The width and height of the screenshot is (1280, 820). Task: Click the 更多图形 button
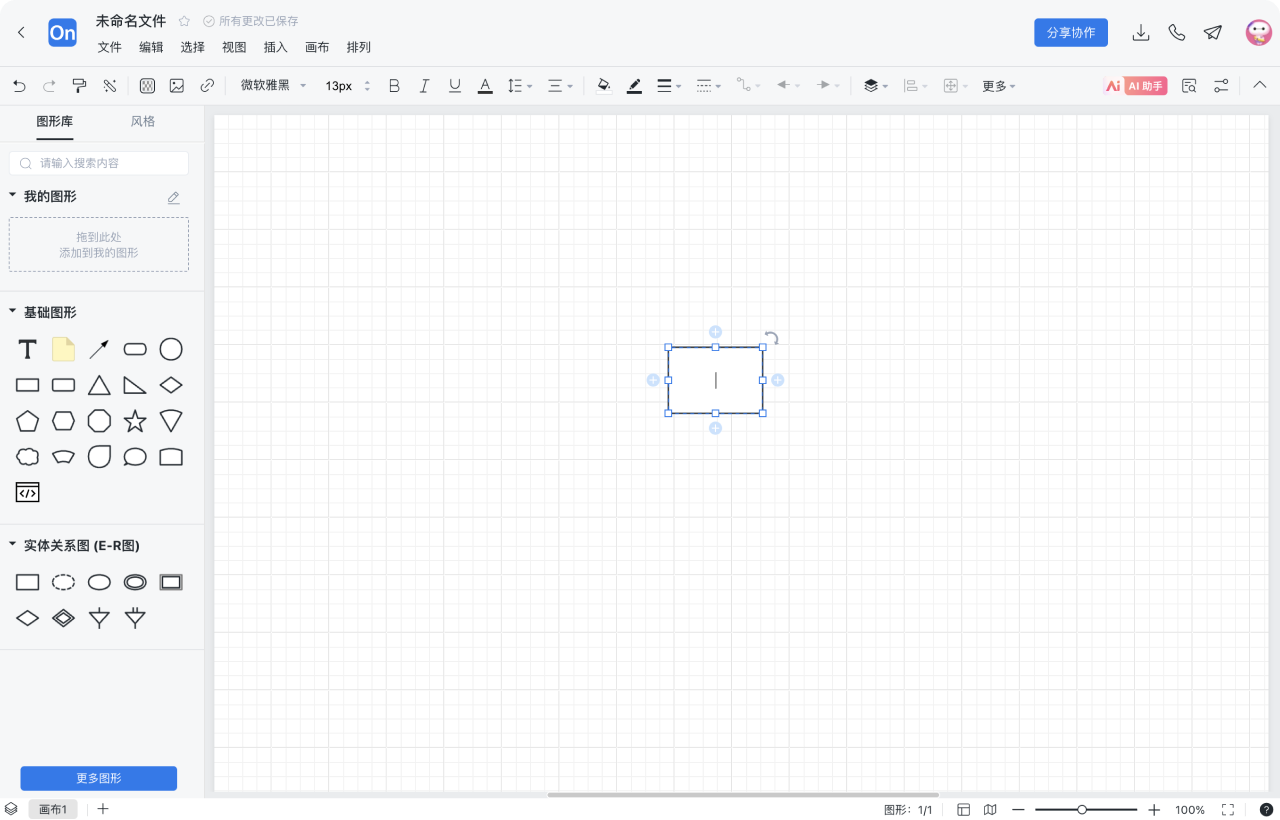coord(99,778)
